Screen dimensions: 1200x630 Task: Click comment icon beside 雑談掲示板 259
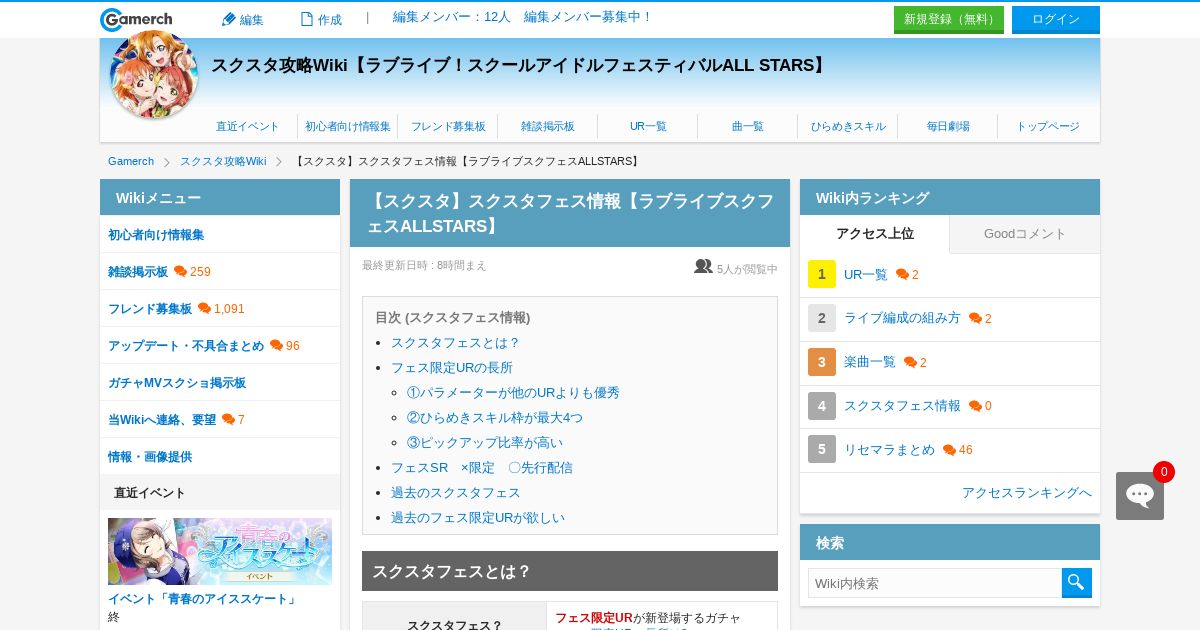point(180,271)
